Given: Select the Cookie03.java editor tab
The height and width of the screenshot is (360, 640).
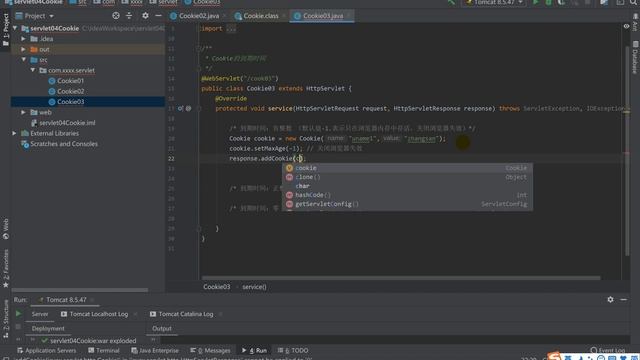Looking at the screenshot, I should 322,16.
